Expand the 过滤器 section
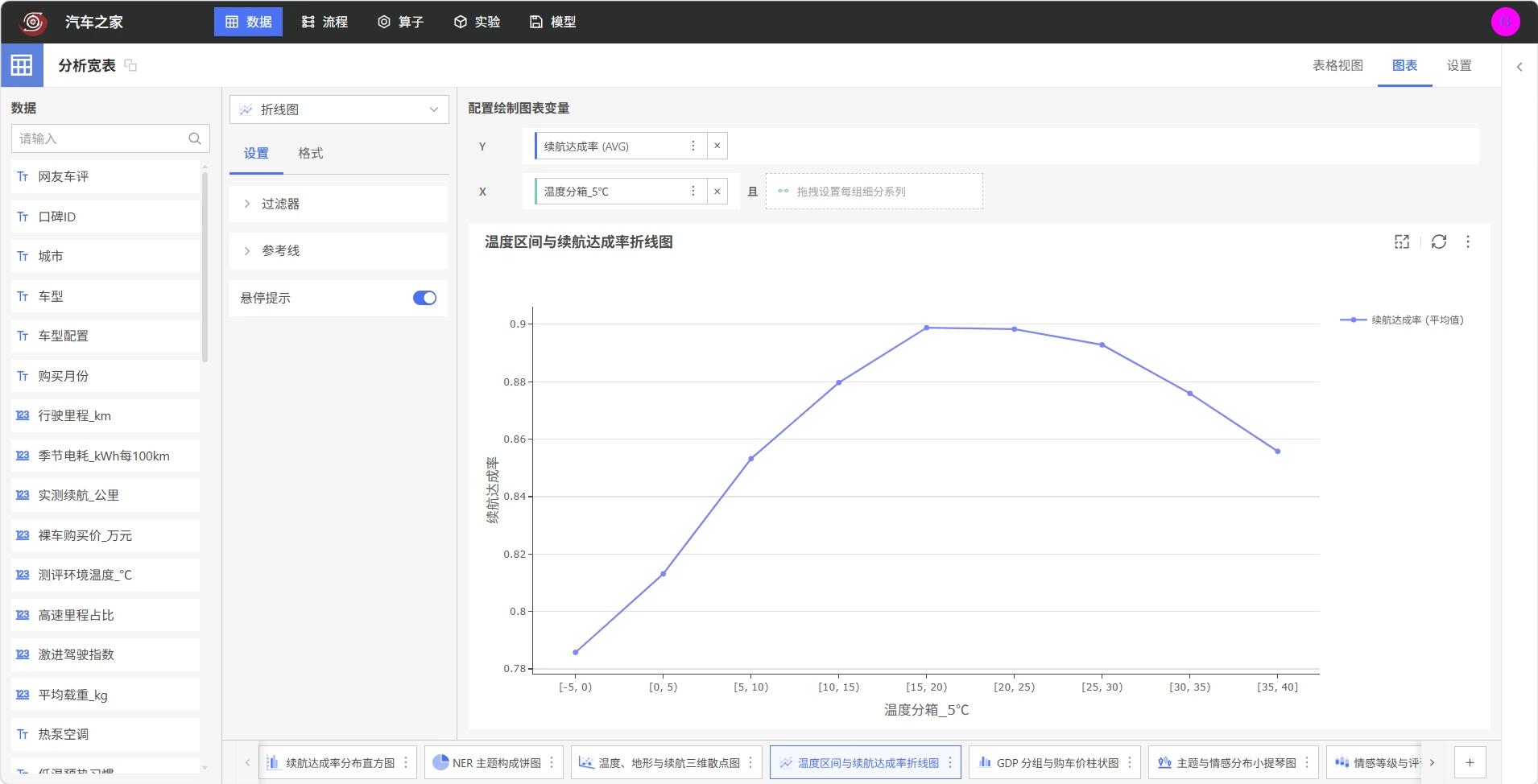This screenshot has width=1538, height=784. (338, 204)
